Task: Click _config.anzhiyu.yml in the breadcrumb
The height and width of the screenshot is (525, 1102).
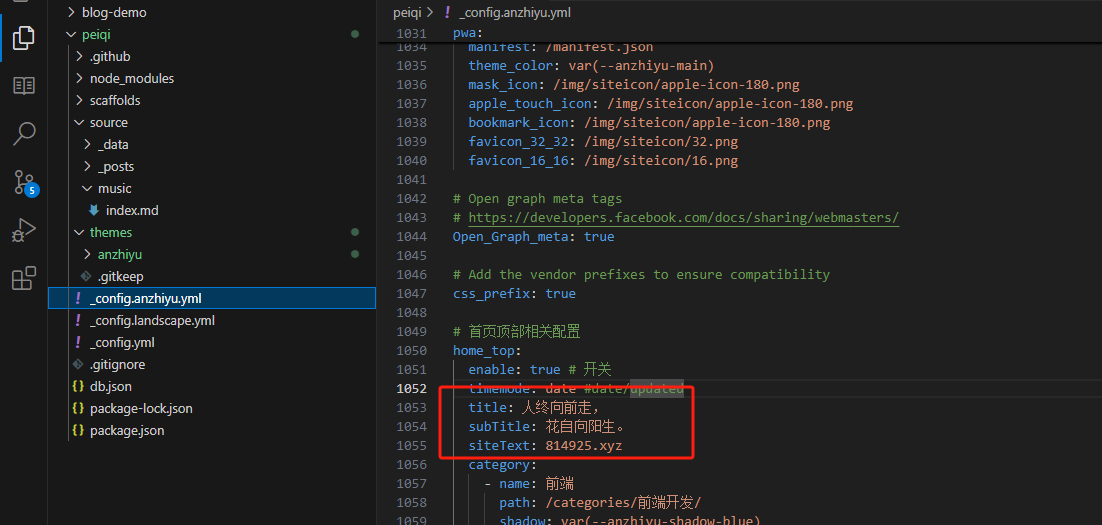Action: click(x=514, y=13)
